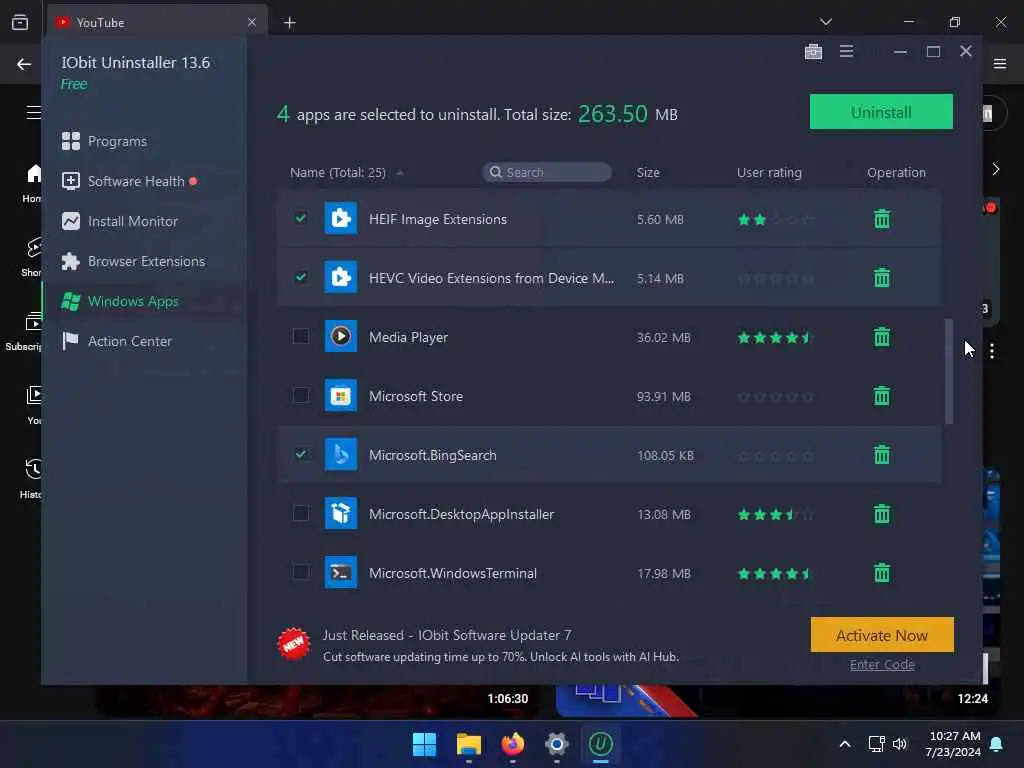Click the Microsoft Store app icon
1024x768 pixels.
[x=341, y=395]
